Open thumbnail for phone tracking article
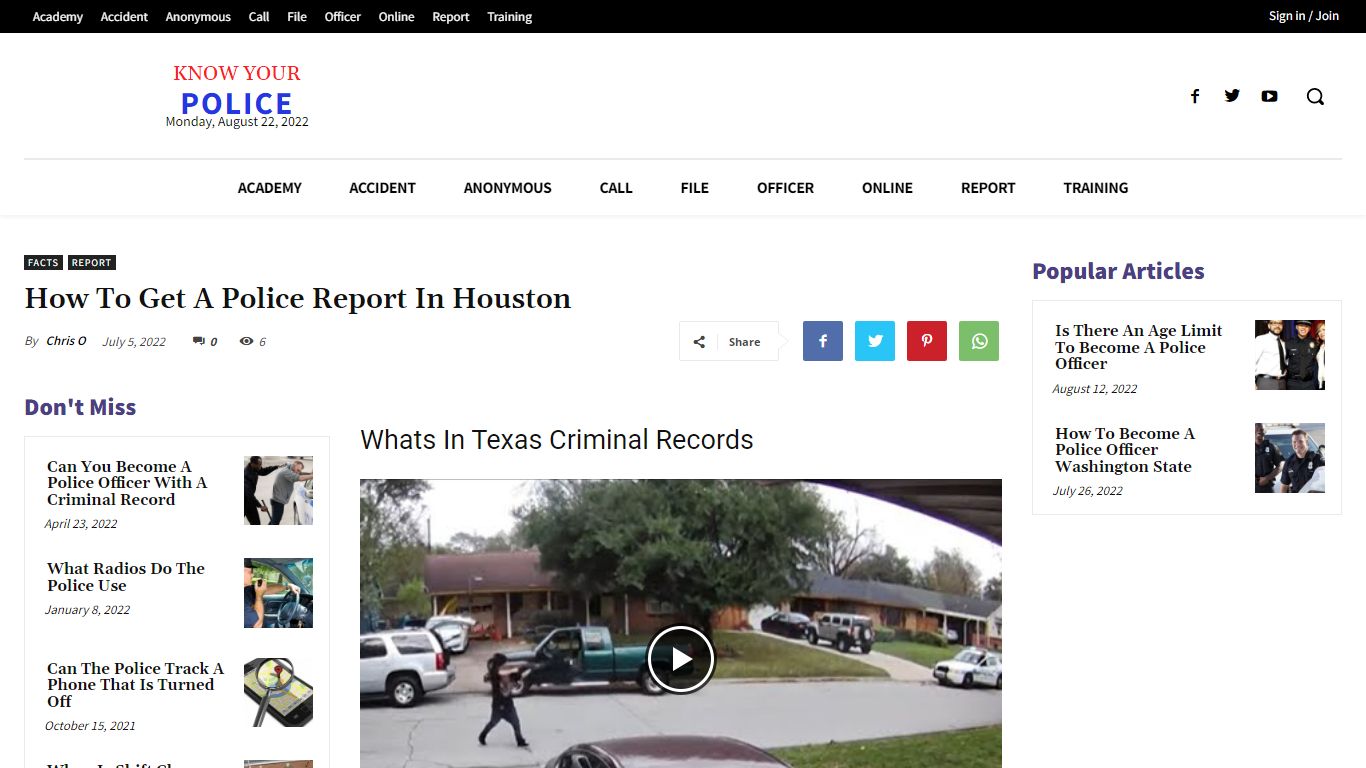This screenshot has width=1366, height=768. [x=278, y=692]
